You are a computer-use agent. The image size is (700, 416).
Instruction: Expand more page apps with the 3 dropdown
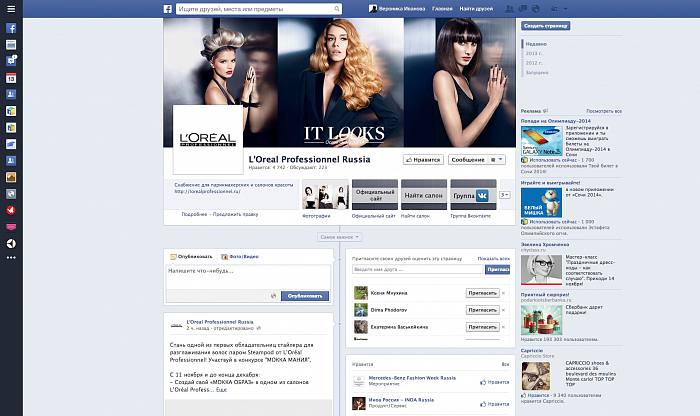coord(504,195)
